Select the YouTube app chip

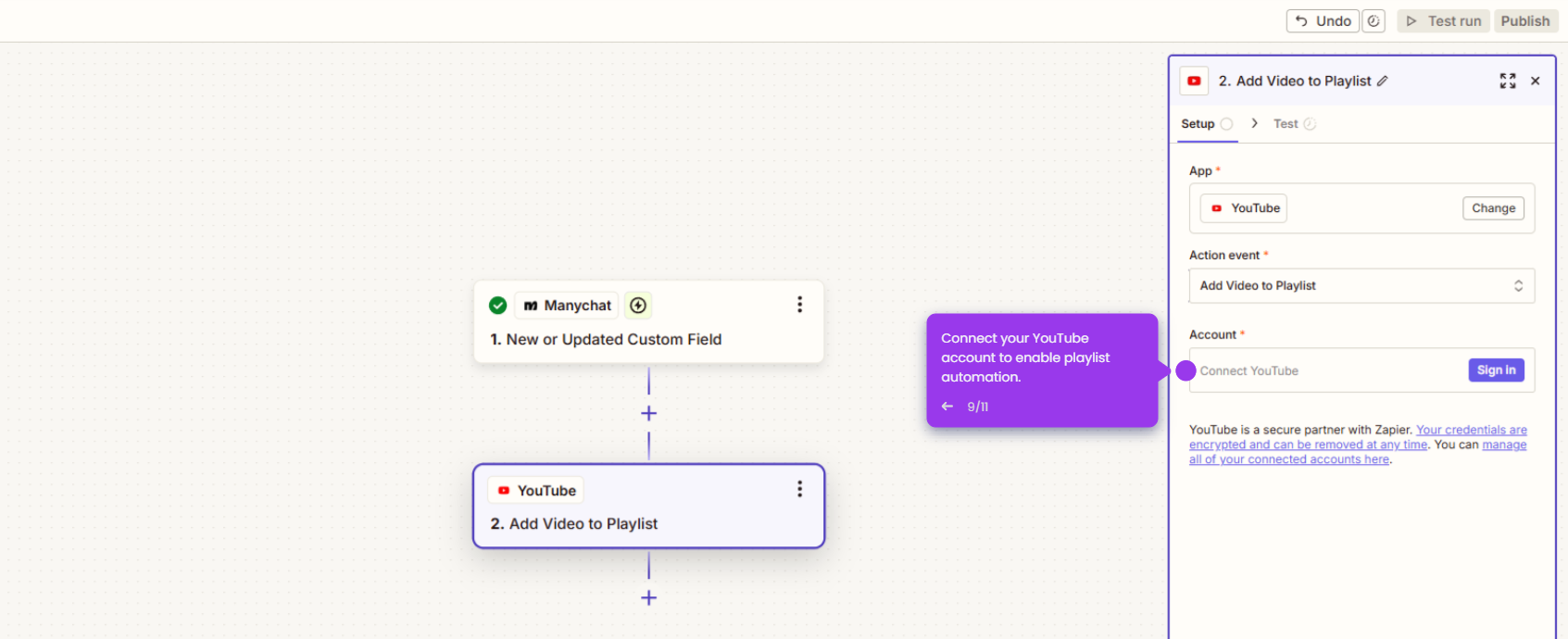(x=1244, y=208)
